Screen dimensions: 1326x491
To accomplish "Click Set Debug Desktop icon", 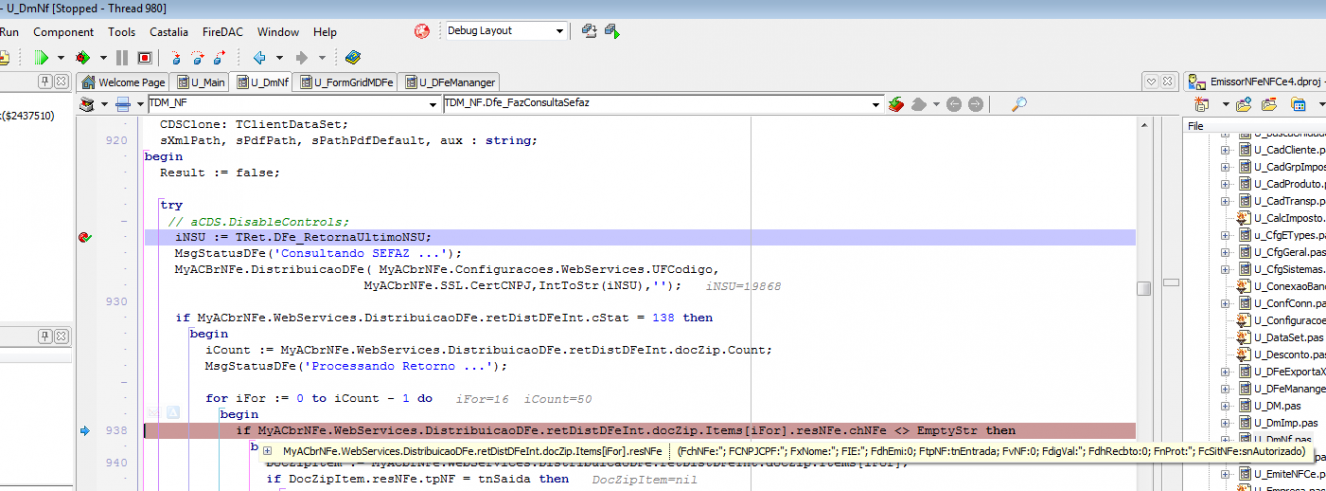I will (611, 31).
